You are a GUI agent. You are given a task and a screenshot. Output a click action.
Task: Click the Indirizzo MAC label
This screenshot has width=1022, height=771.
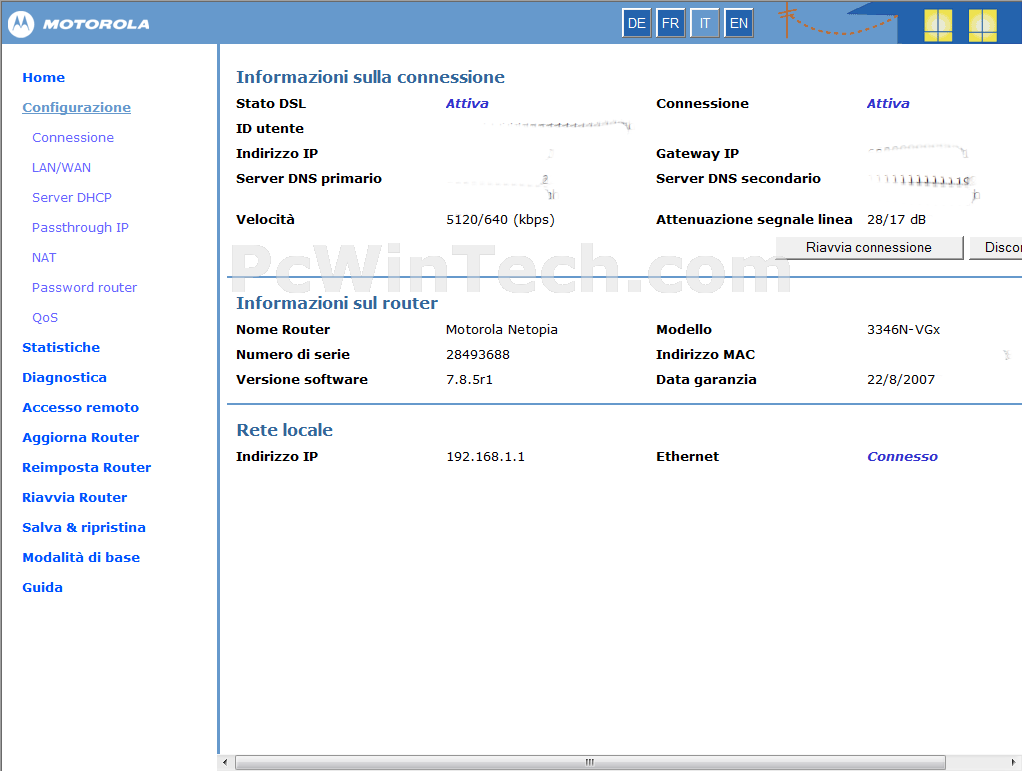pyautogui.click(x=705, y=355)
